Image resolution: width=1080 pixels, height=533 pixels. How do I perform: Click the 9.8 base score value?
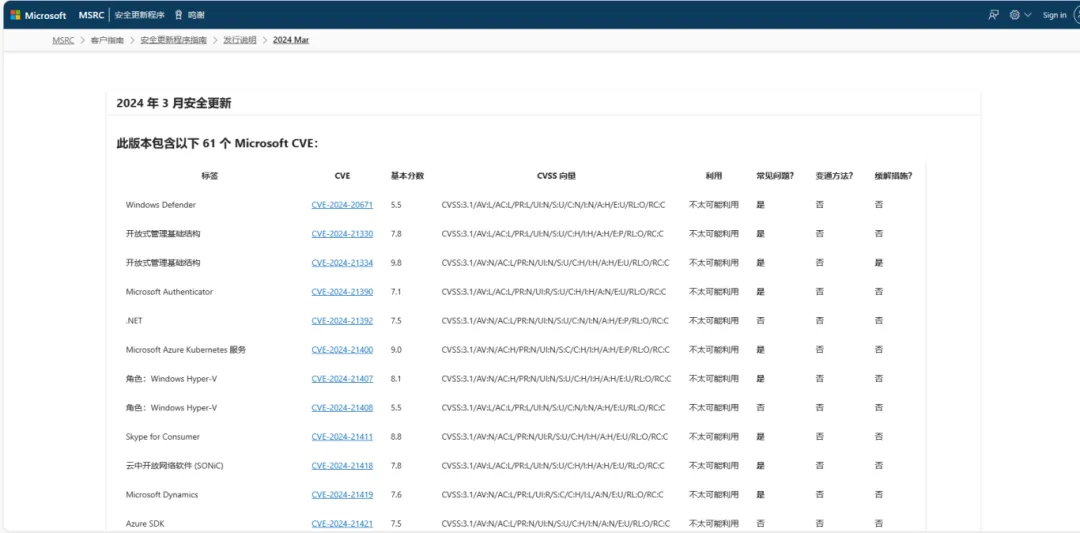[x=396, y=262]
